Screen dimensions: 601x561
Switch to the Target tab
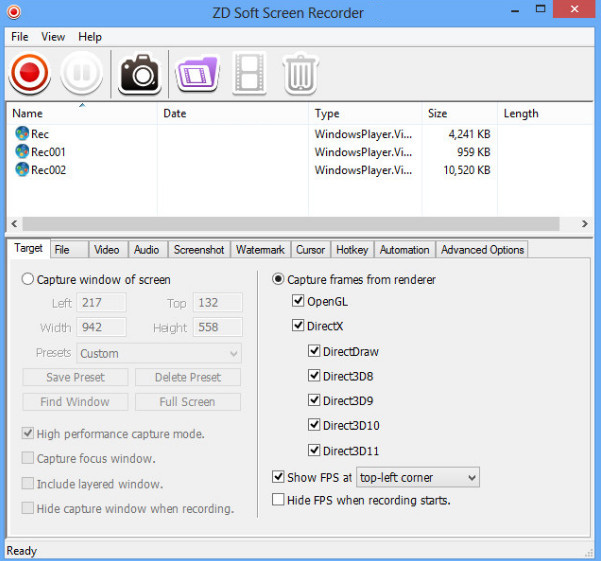pos(28,248)
